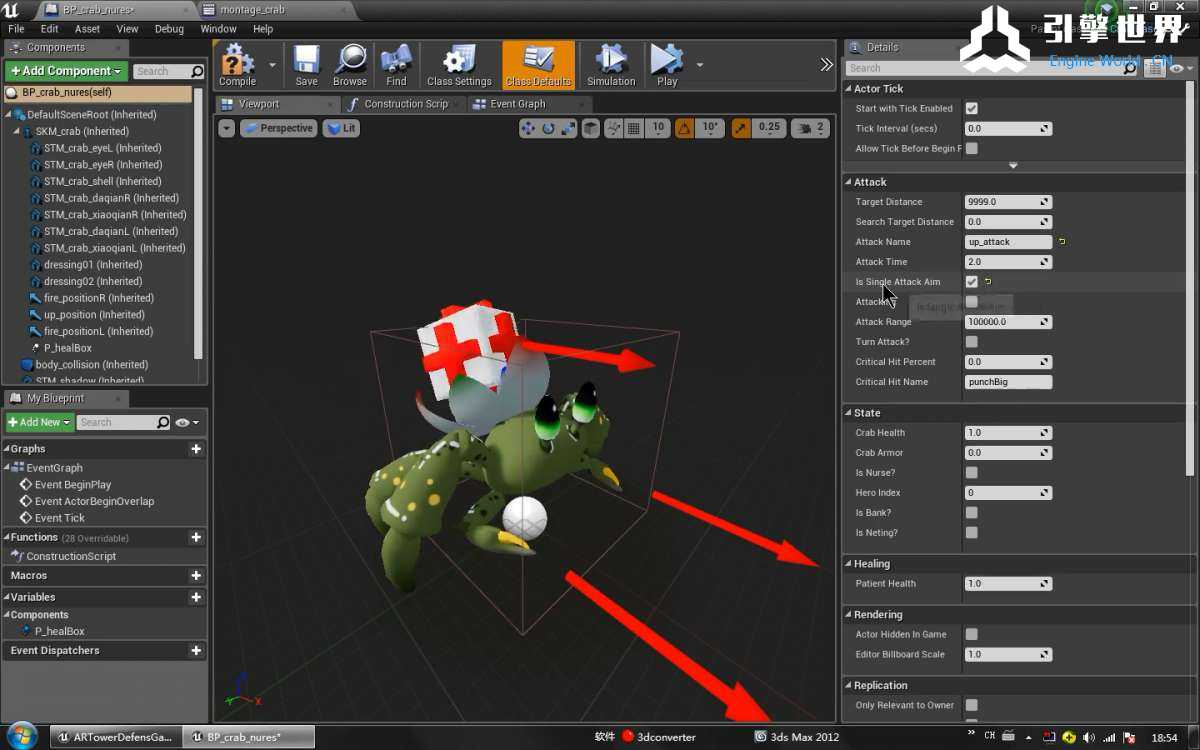The height and width of the screenshot is (750, 1200).
Task: Select the scale gizmo tool in viewport
Action: [x=567, y=128]
